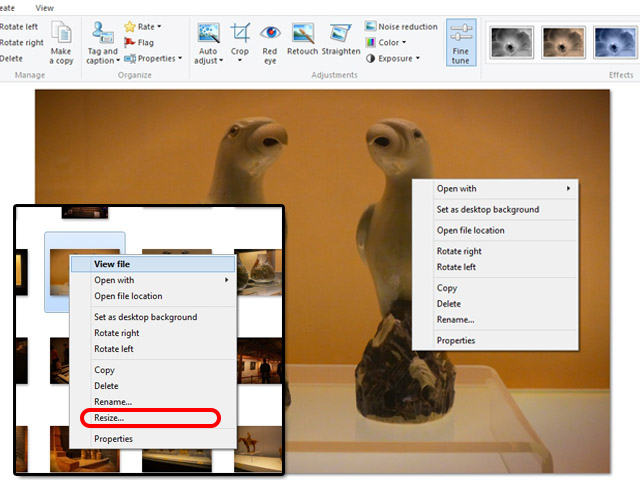Image resolution: width=640 pixels, height=480 pixels.
Task: Click Delete in the Manage group
Action: (x=11, y=58)
